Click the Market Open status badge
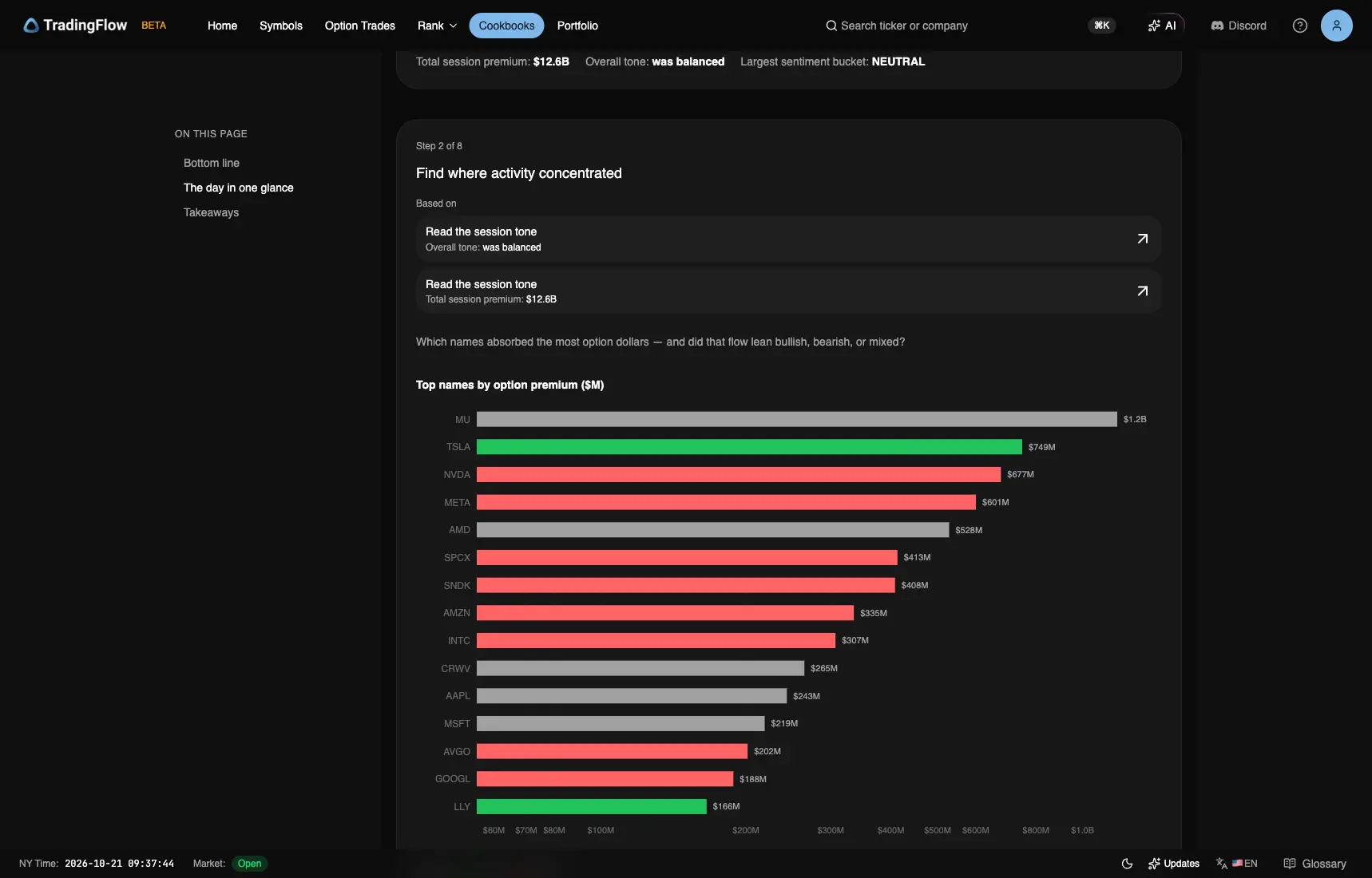This screenshot has width=1372, height=878. [249, 864]
